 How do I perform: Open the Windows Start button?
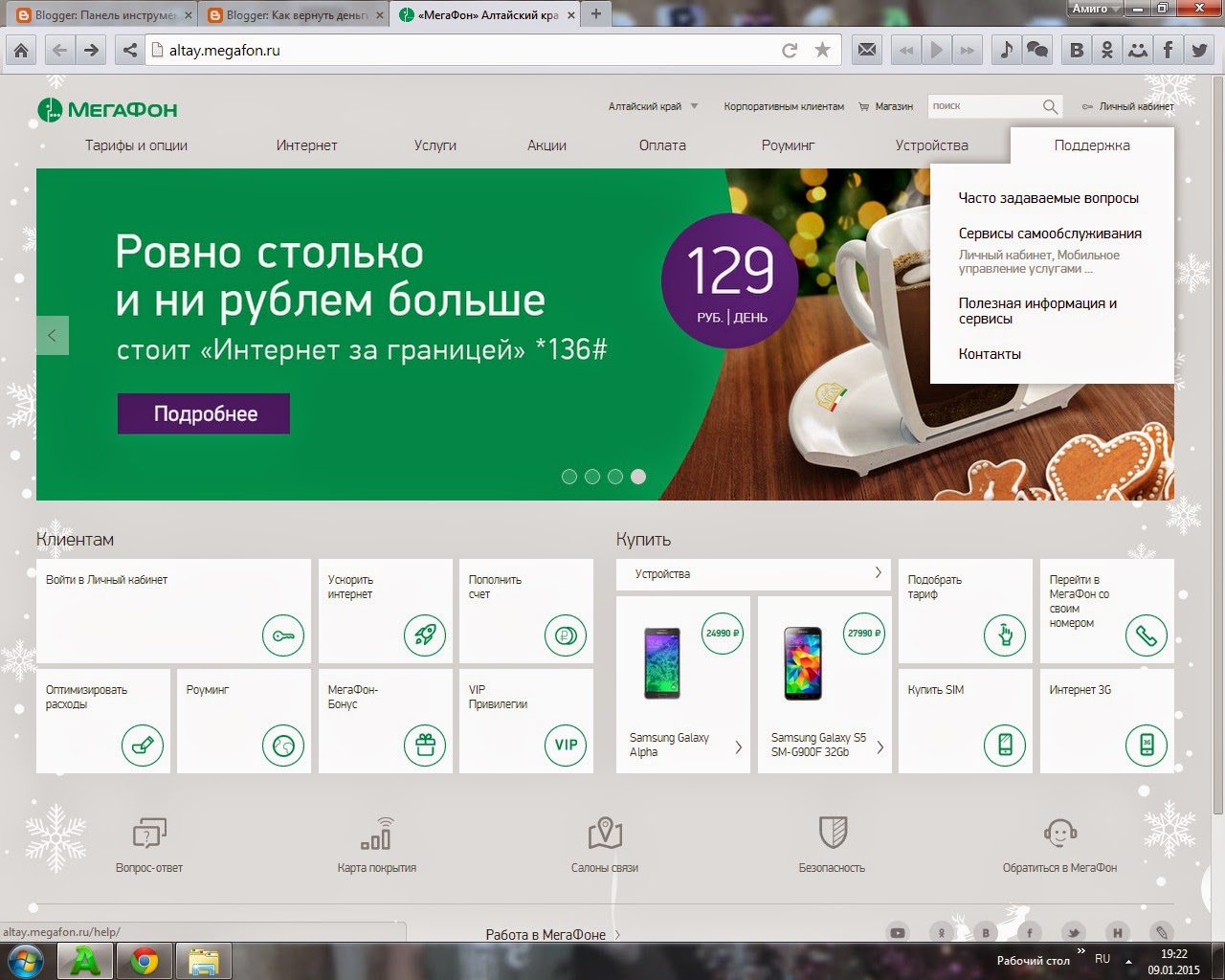[x=27, y=960]
